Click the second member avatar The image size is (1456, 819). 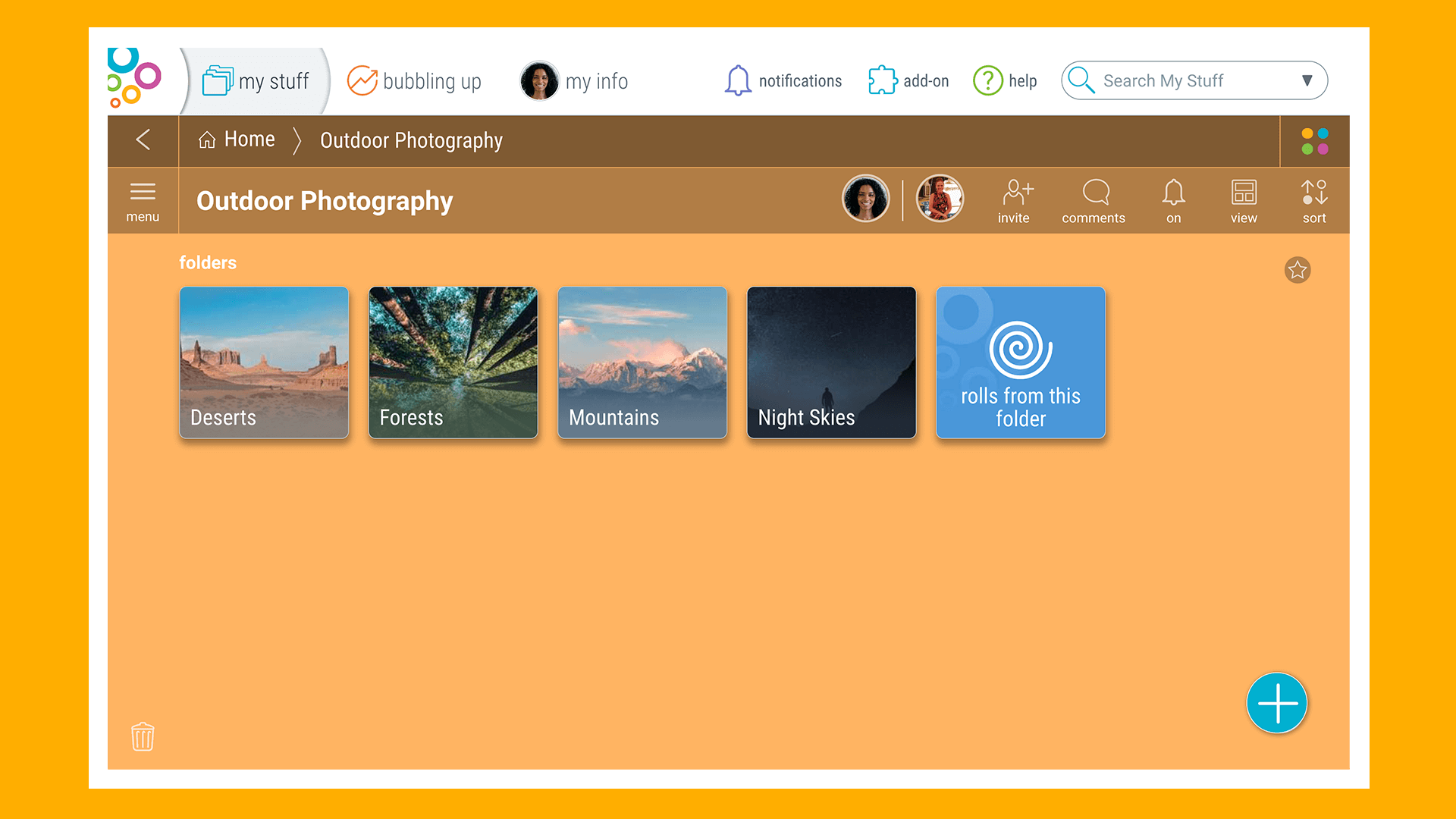pyautogui.click(x=940, y=199)
